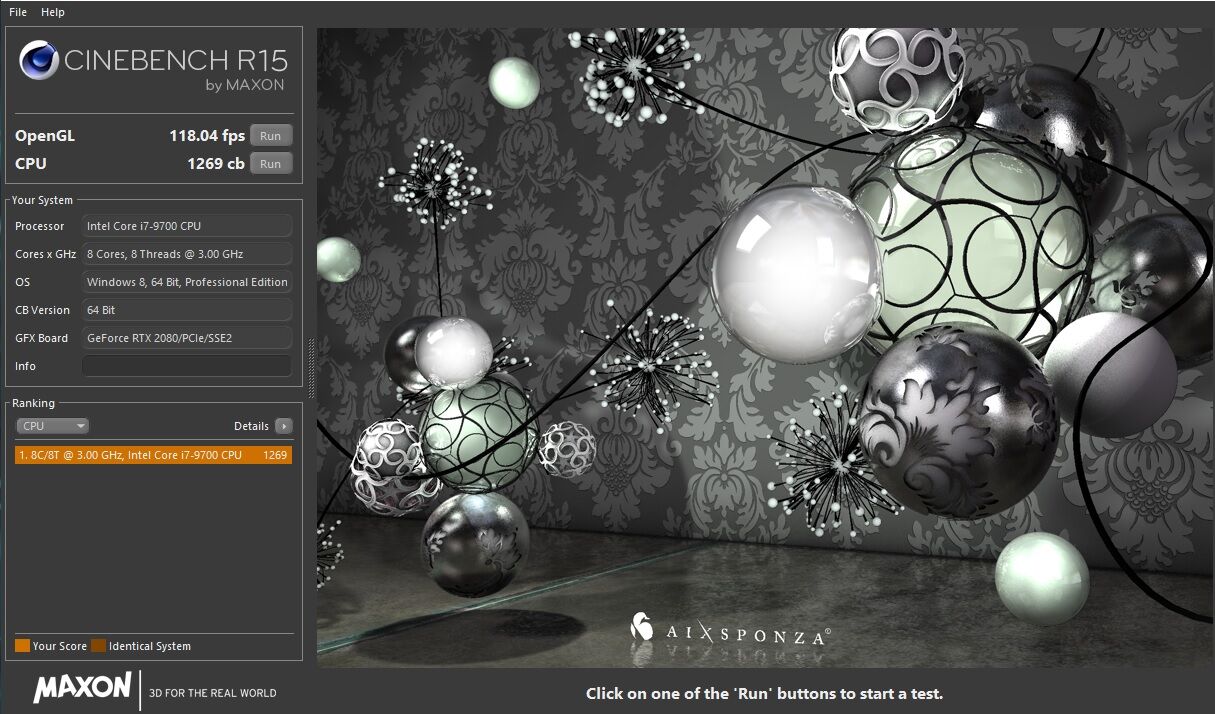
Task: Click the Details label in Ranking
Action: tap(251, 426)
